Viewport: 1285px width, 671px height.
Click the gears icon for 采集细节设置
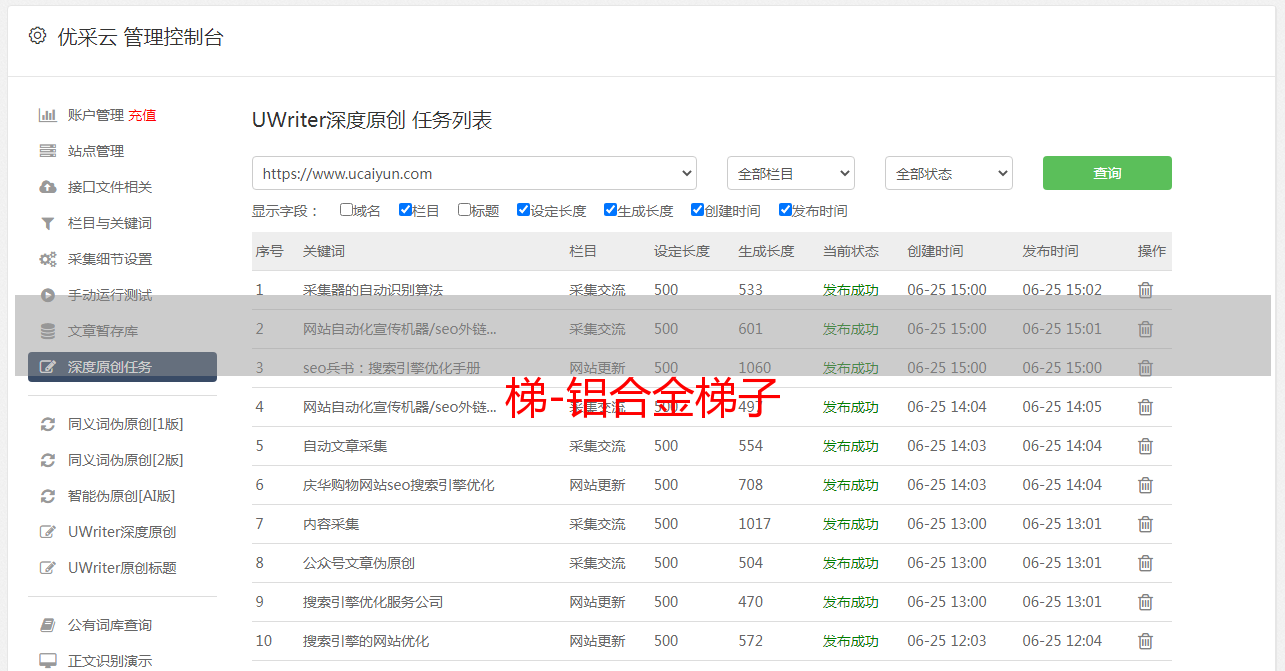click(47, 259)
